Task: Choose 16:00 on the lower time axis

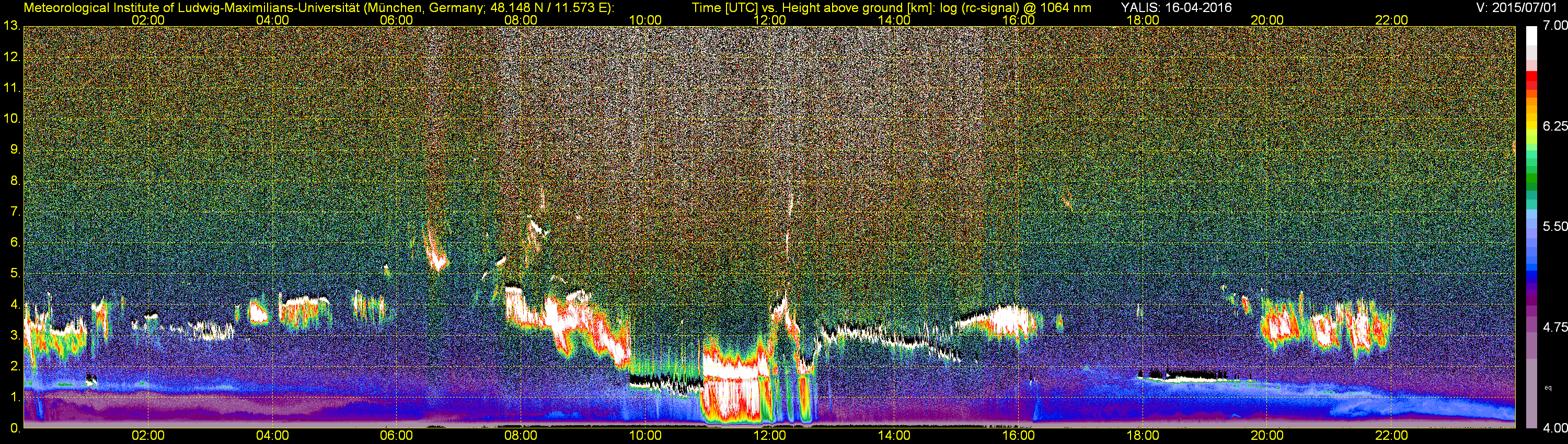Action: tap(1018, 436)
